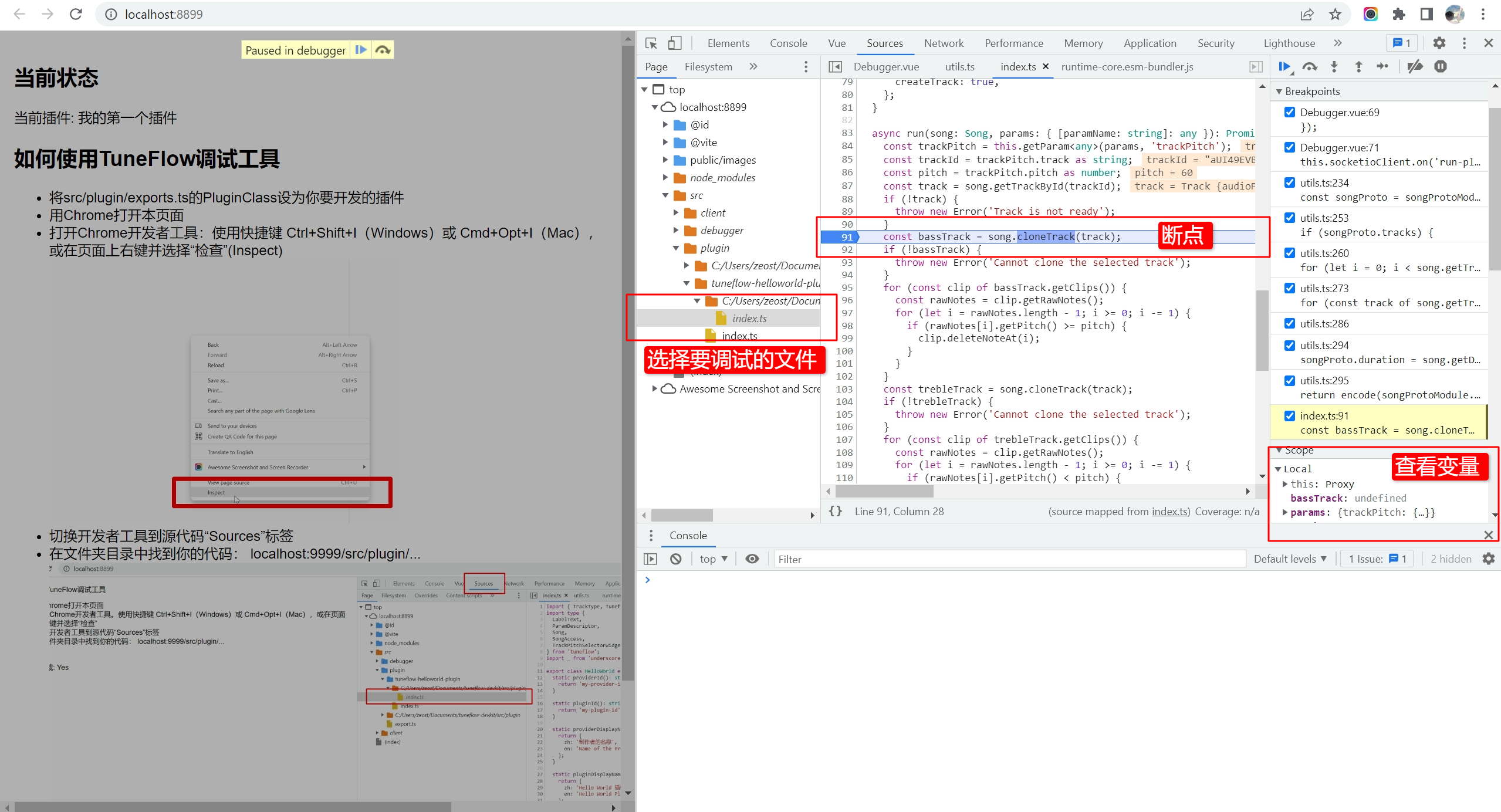Click the step out of function icon
This screenshot has width=1501, height=812.
[1358, 67]
